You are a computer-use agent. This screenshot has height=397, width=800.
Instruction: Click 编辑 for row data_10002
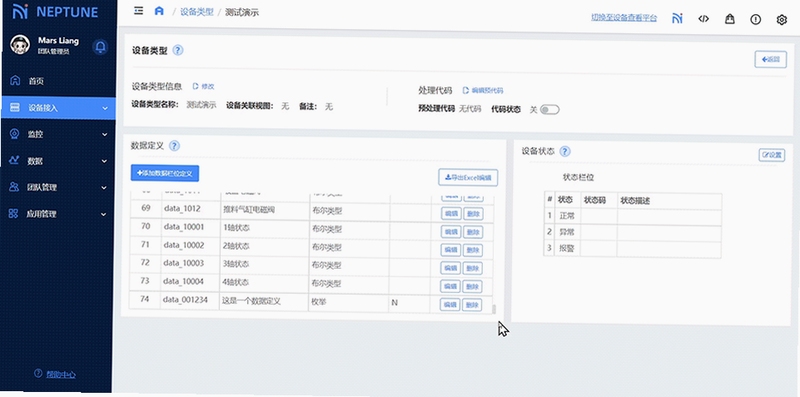451,250
